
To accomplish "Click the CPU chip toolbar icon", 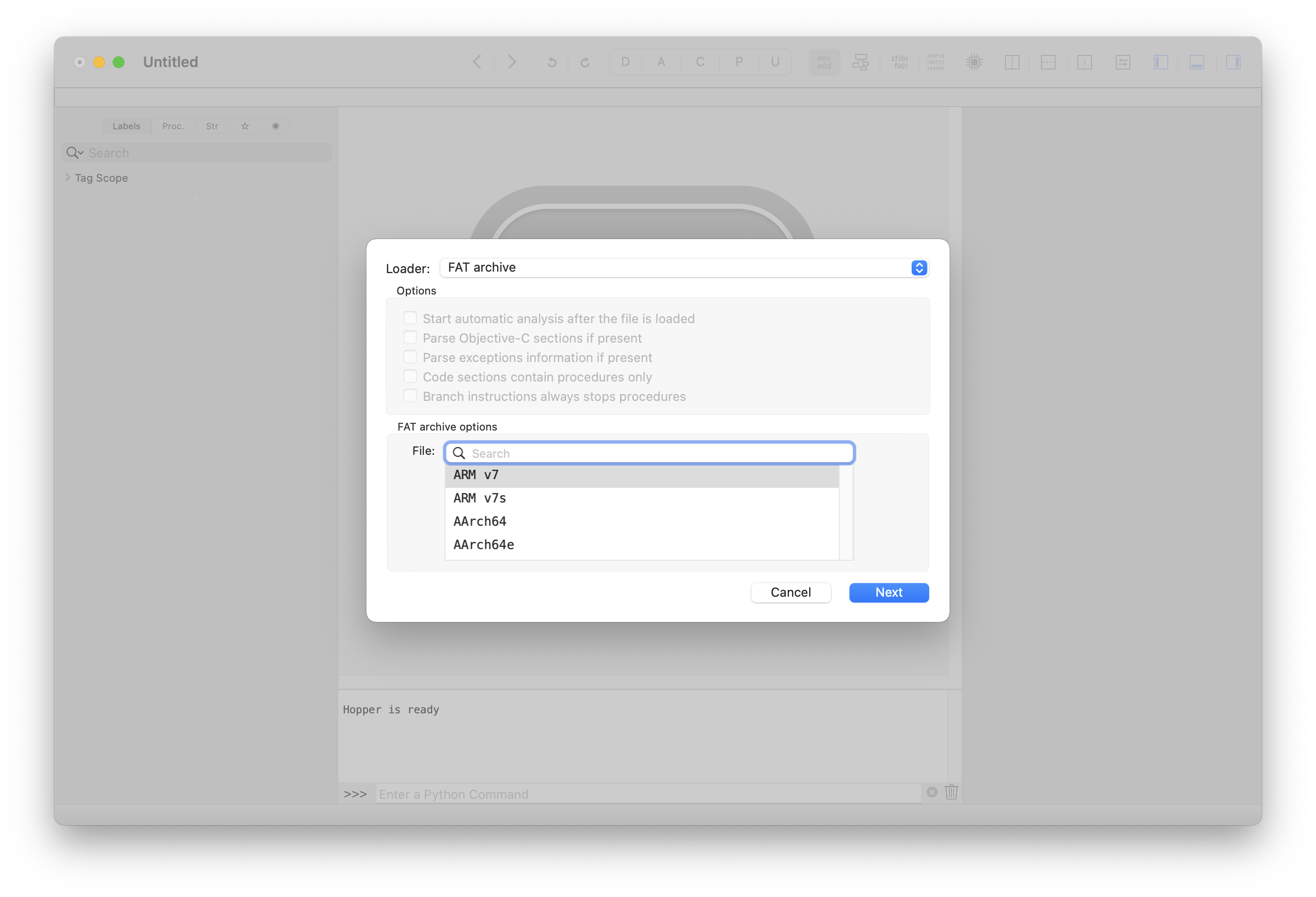I will pyautogui.click(x=974, y=62).
